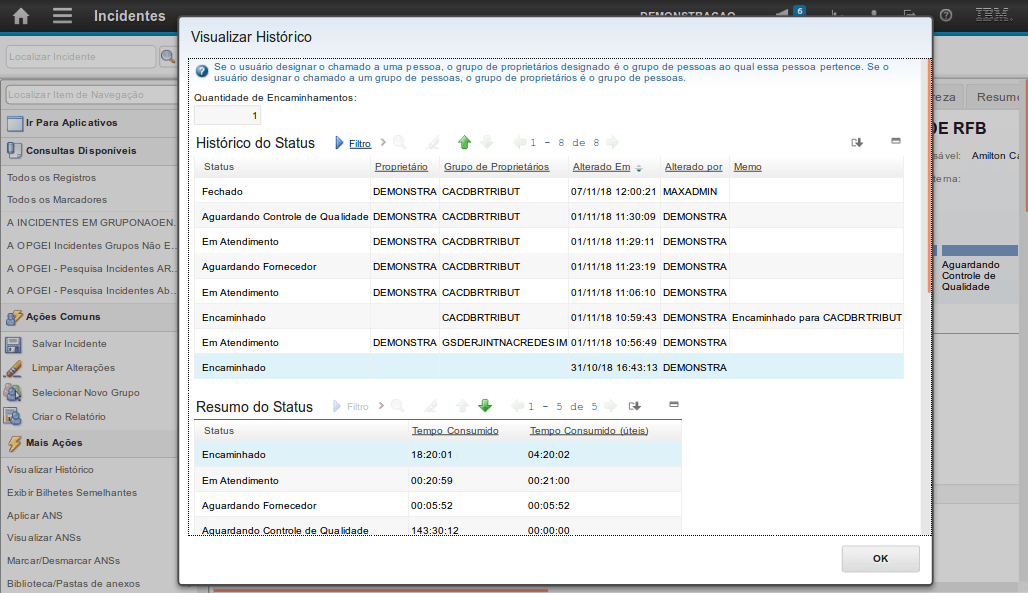Sort history by Alterado Em column
This screenshot has width=1028, height=593.
(601, 167)
